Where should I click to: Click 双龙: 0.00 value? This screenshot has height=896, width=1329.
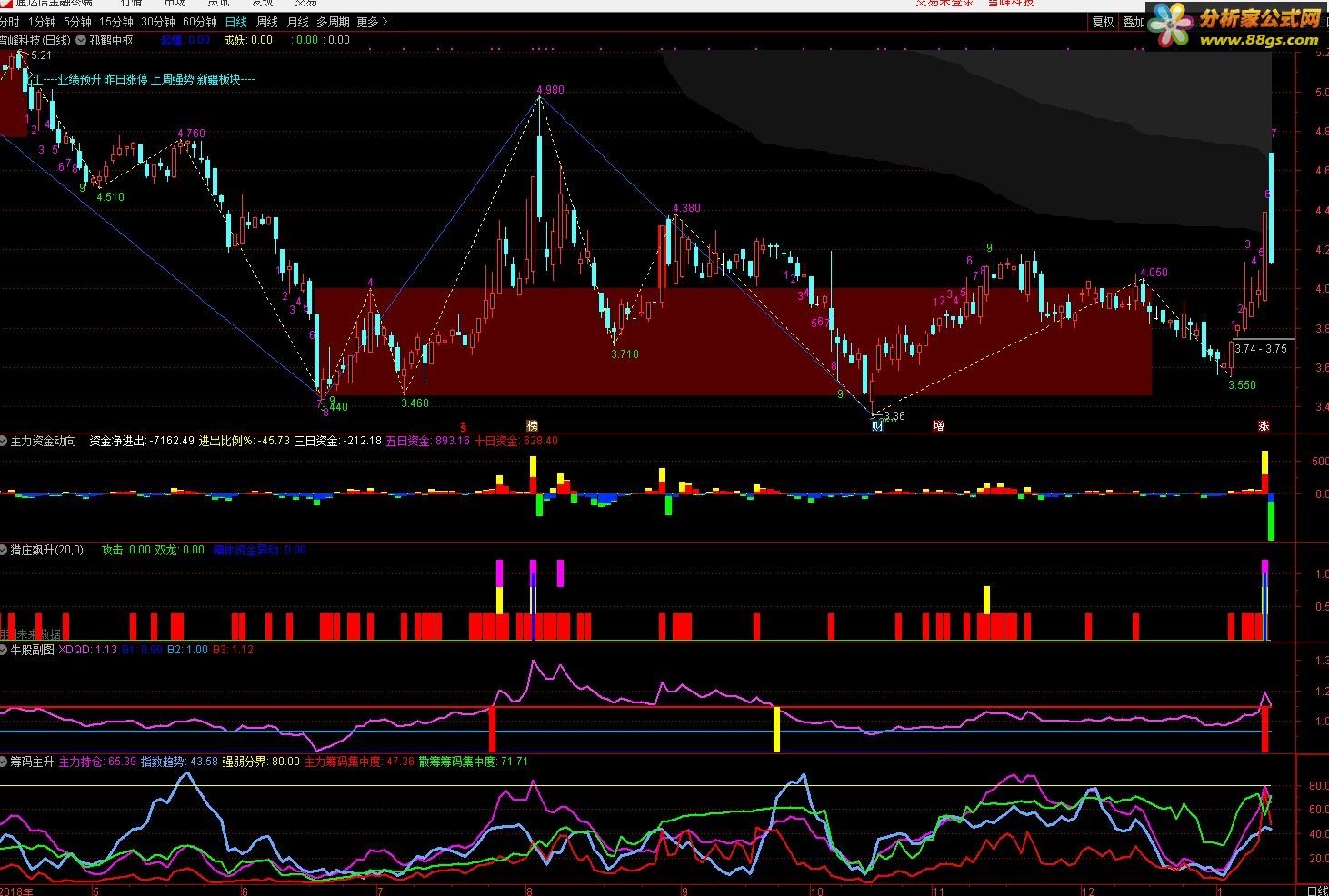pos(180,550)
